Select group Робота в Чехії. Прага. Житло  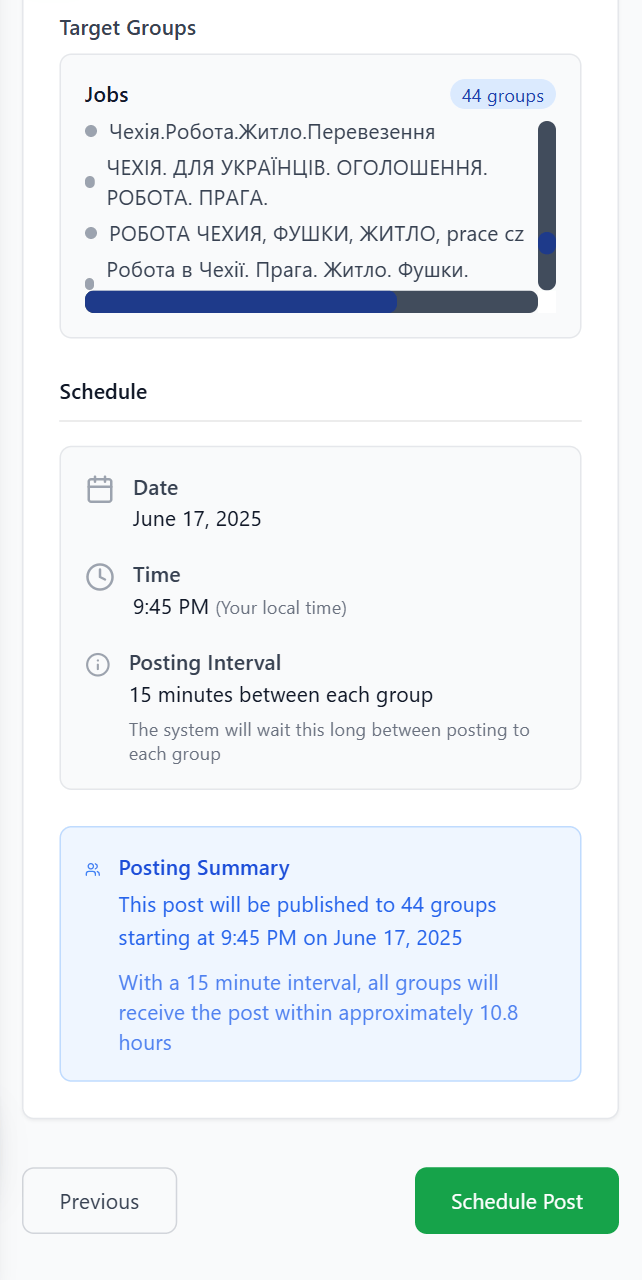click(x=287, y=269)
